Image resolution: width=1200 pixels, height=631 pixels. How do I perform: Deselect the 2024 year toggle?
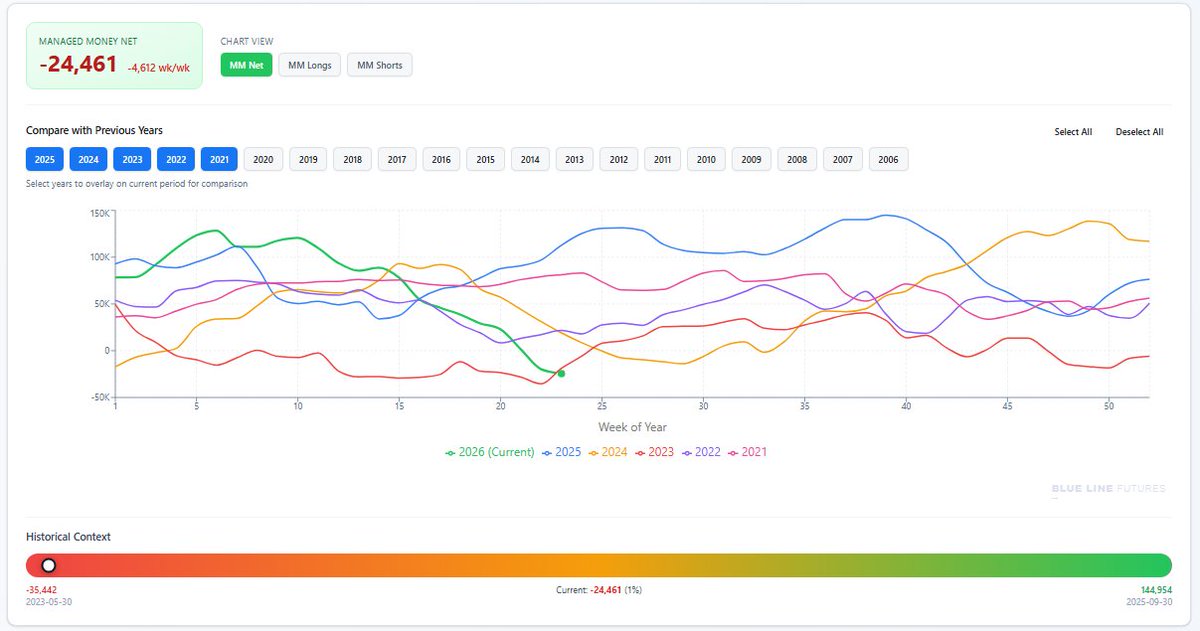pos(89,159)
